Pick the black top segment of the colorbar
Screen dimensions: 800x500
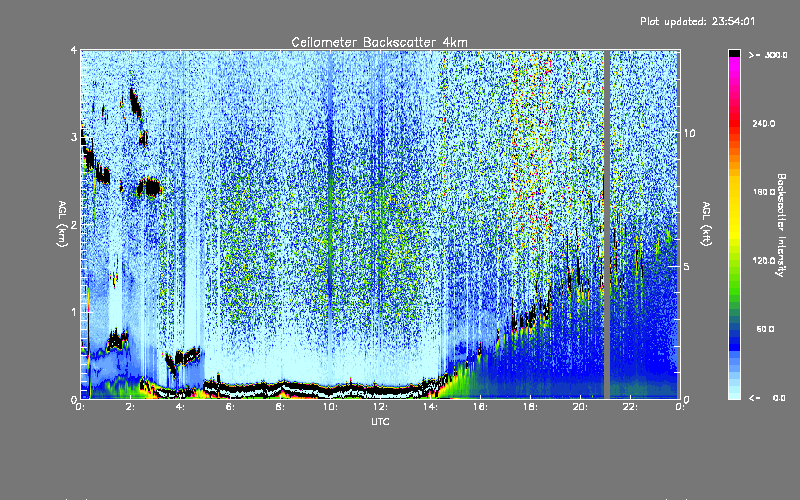click(734, 53)
